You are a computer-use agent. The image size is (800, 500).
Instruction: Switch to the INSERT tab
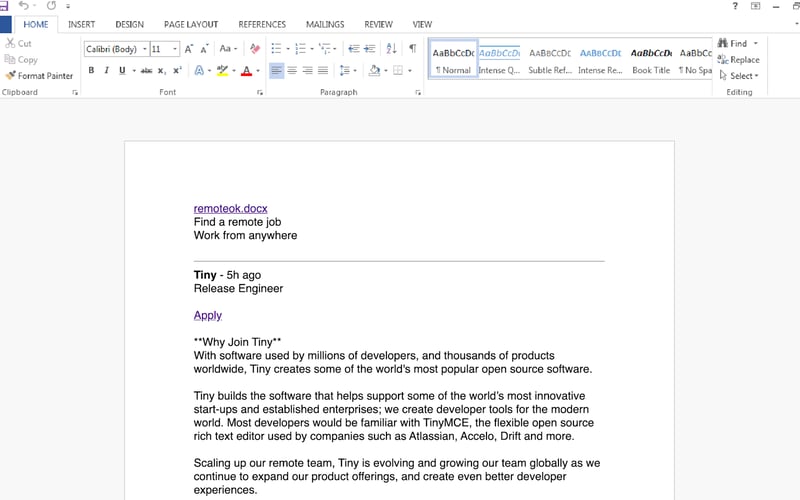(x=82, y=24)
